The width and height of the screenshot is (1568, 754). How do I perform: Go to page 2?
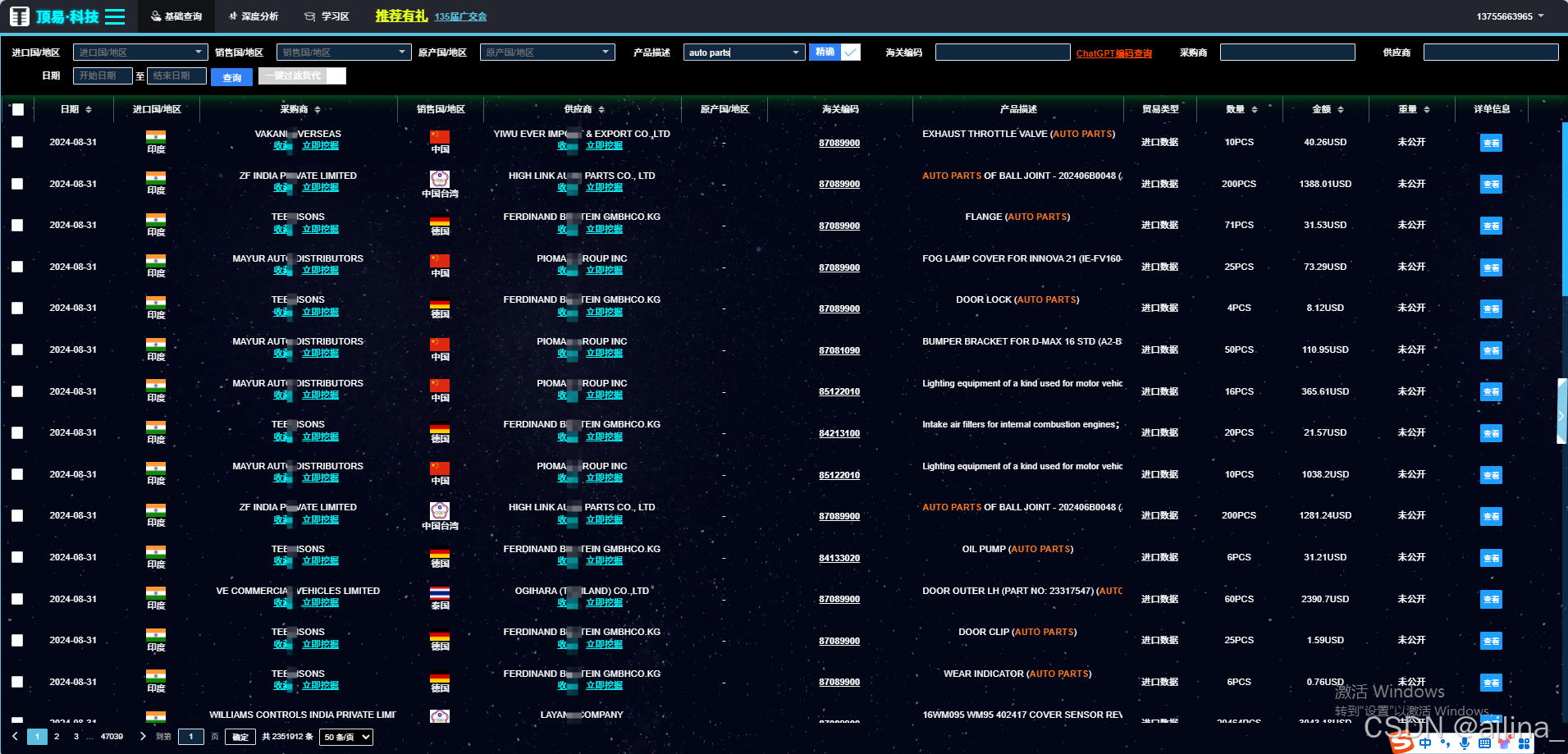(x=57, y=736)
